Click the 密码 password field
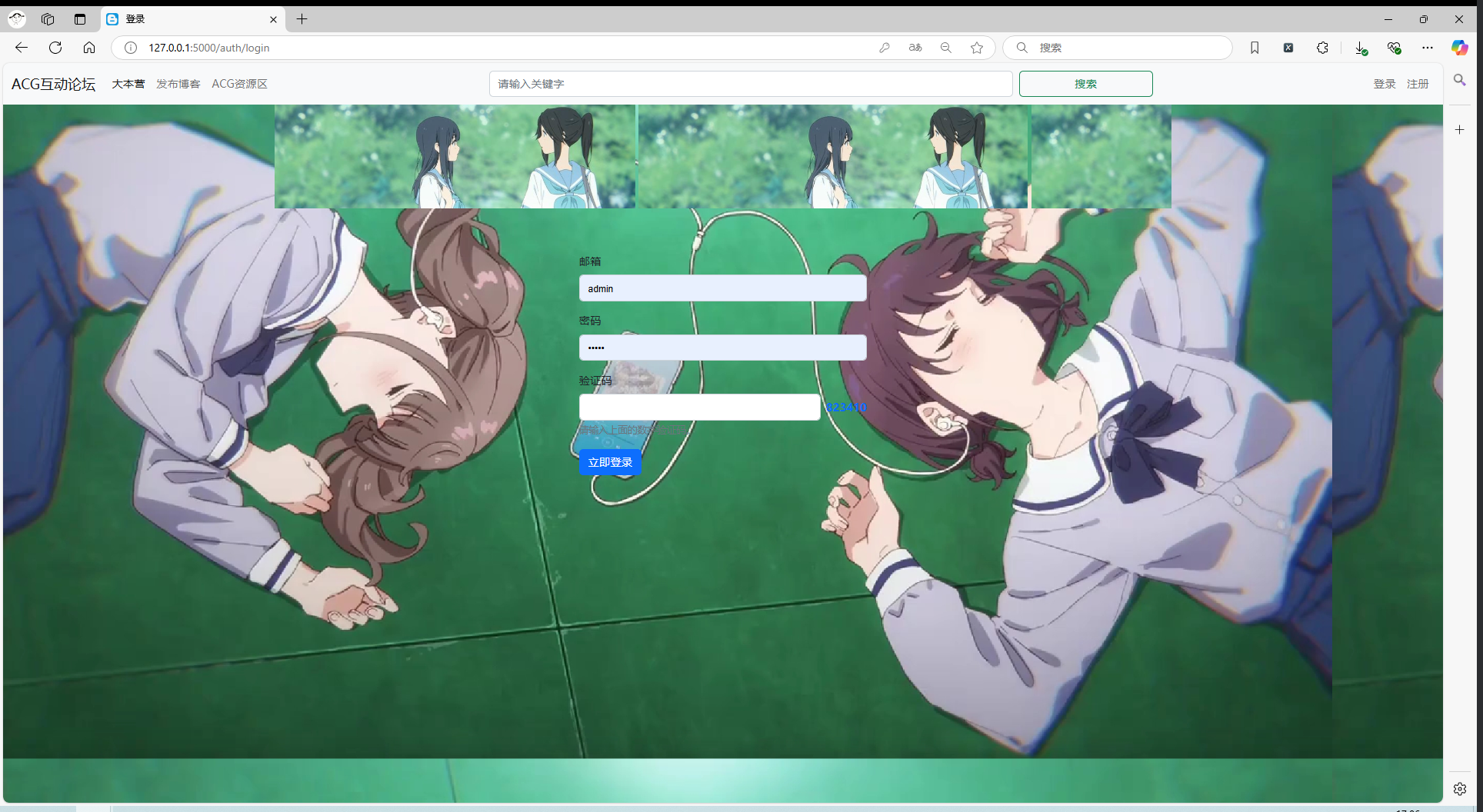This screenshot has height=812, width=1483. [722, 348]
